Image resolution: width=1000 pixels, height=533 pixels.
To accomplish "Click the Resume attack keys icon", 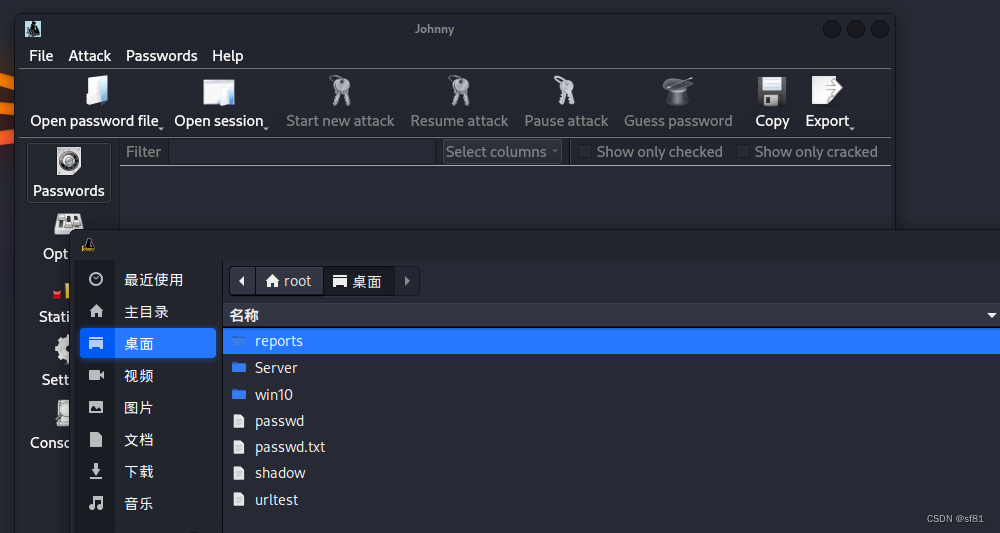I will coord(459,91).
